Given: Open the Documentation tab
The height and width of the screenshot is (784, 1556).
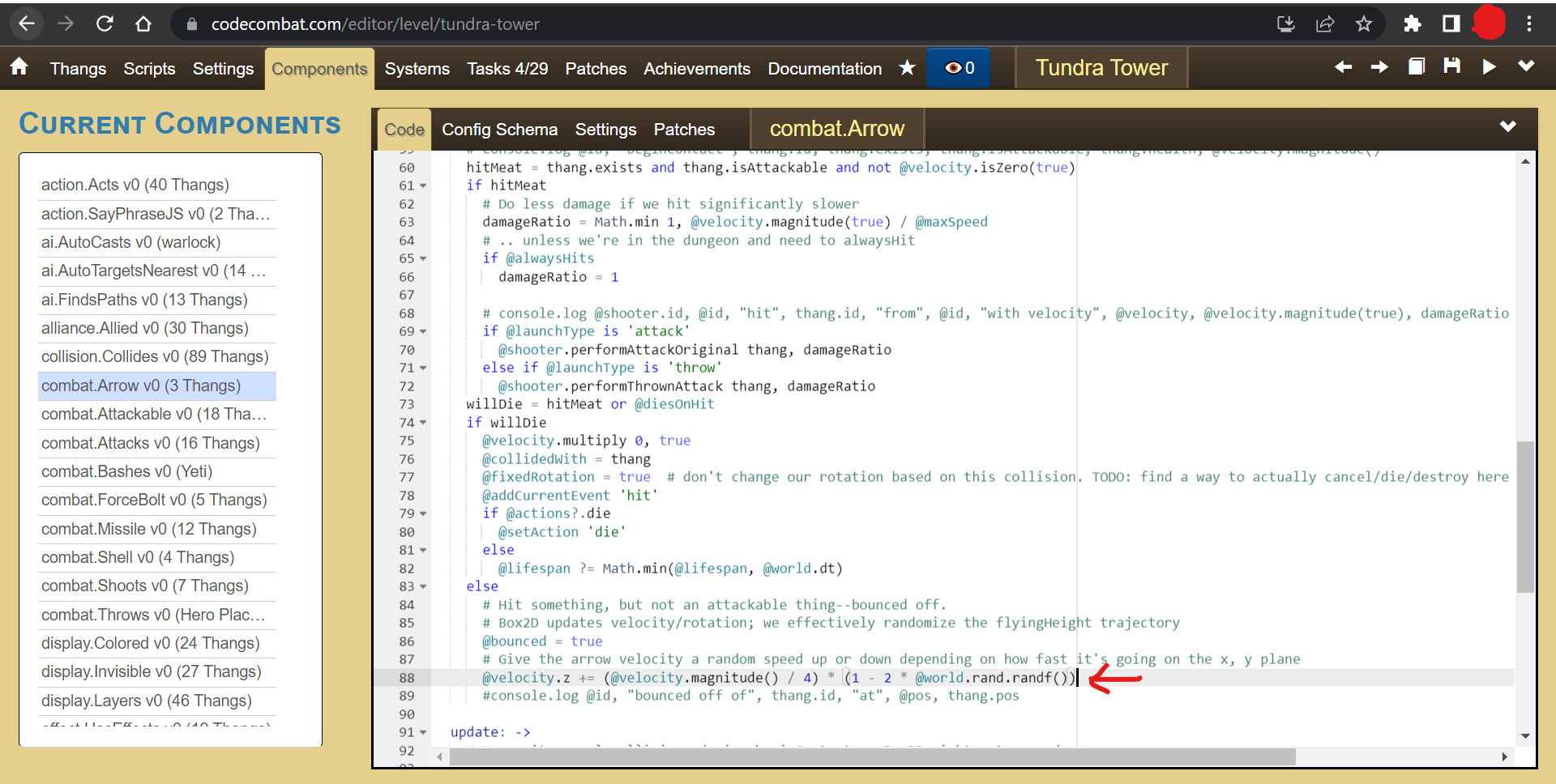Looking at the screenshot, I should 824,69.
